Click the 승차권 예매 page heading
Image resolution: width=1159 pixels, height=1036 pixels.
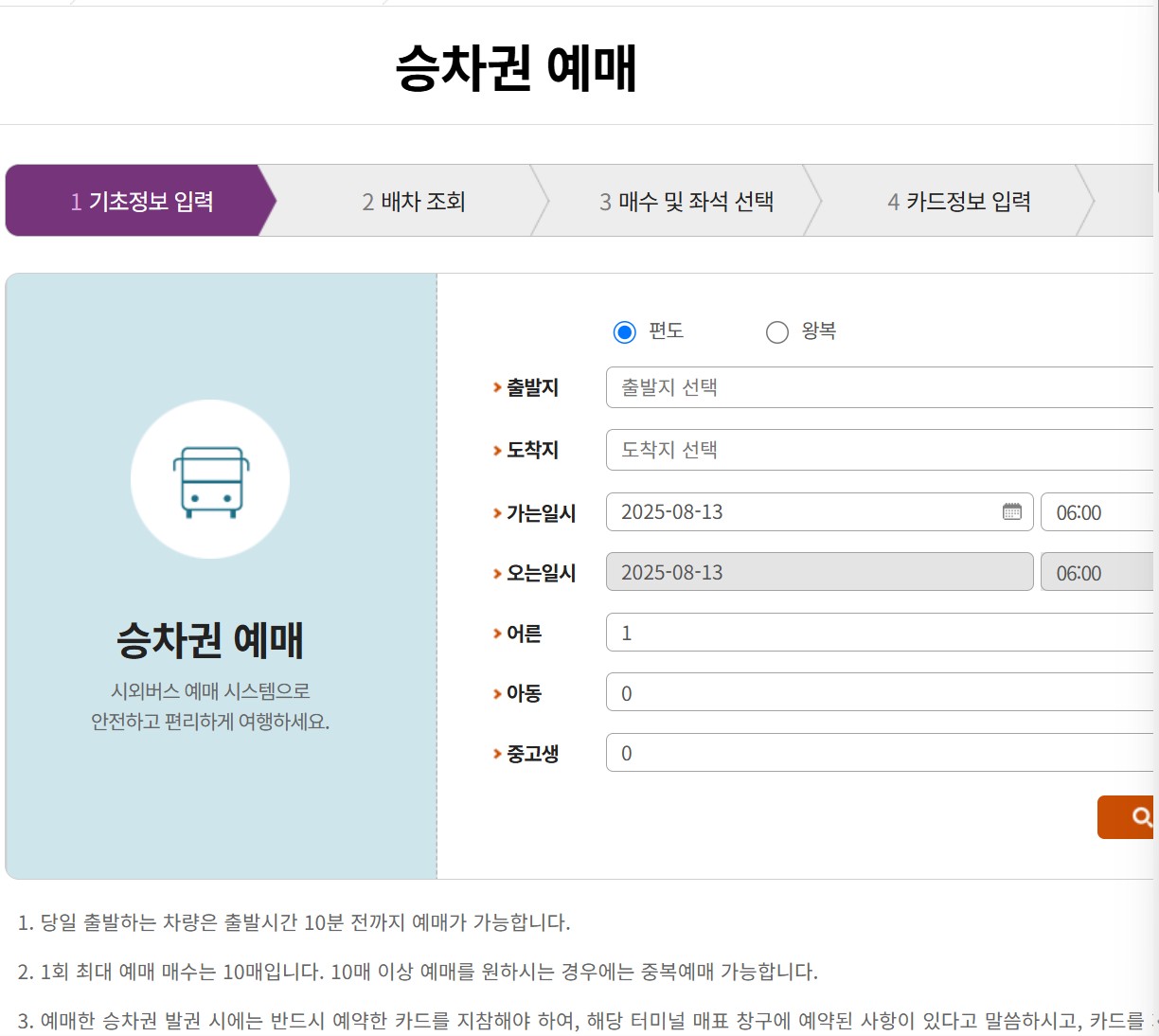click(516, 68)
